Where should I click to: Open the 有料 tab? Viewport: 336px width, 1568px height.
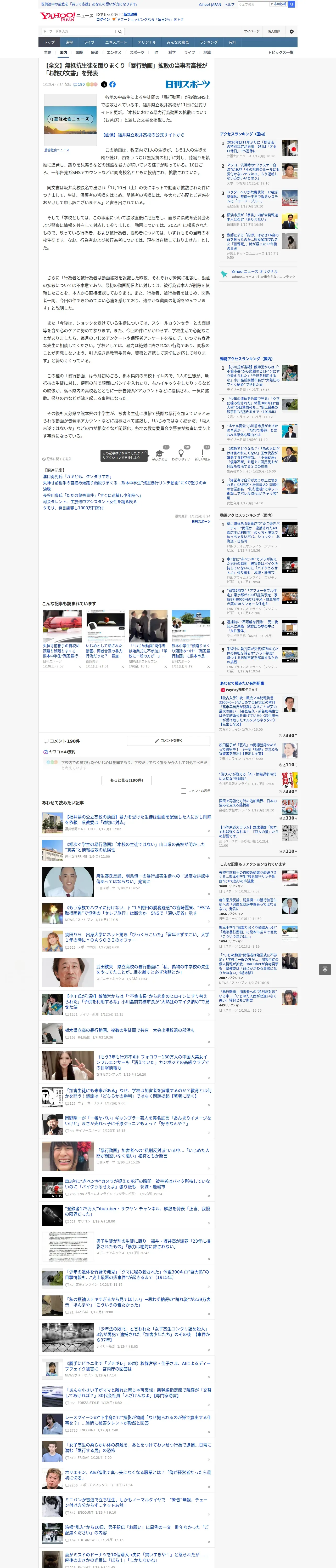tap(232, 42)
